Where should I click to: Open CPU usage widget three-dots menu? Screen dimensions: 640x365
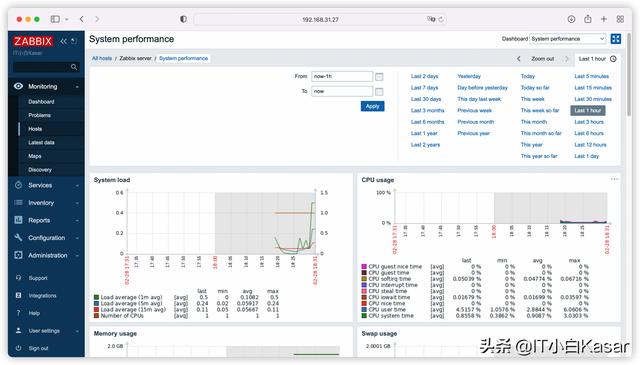pyautogui.click(x=614, y=179)
